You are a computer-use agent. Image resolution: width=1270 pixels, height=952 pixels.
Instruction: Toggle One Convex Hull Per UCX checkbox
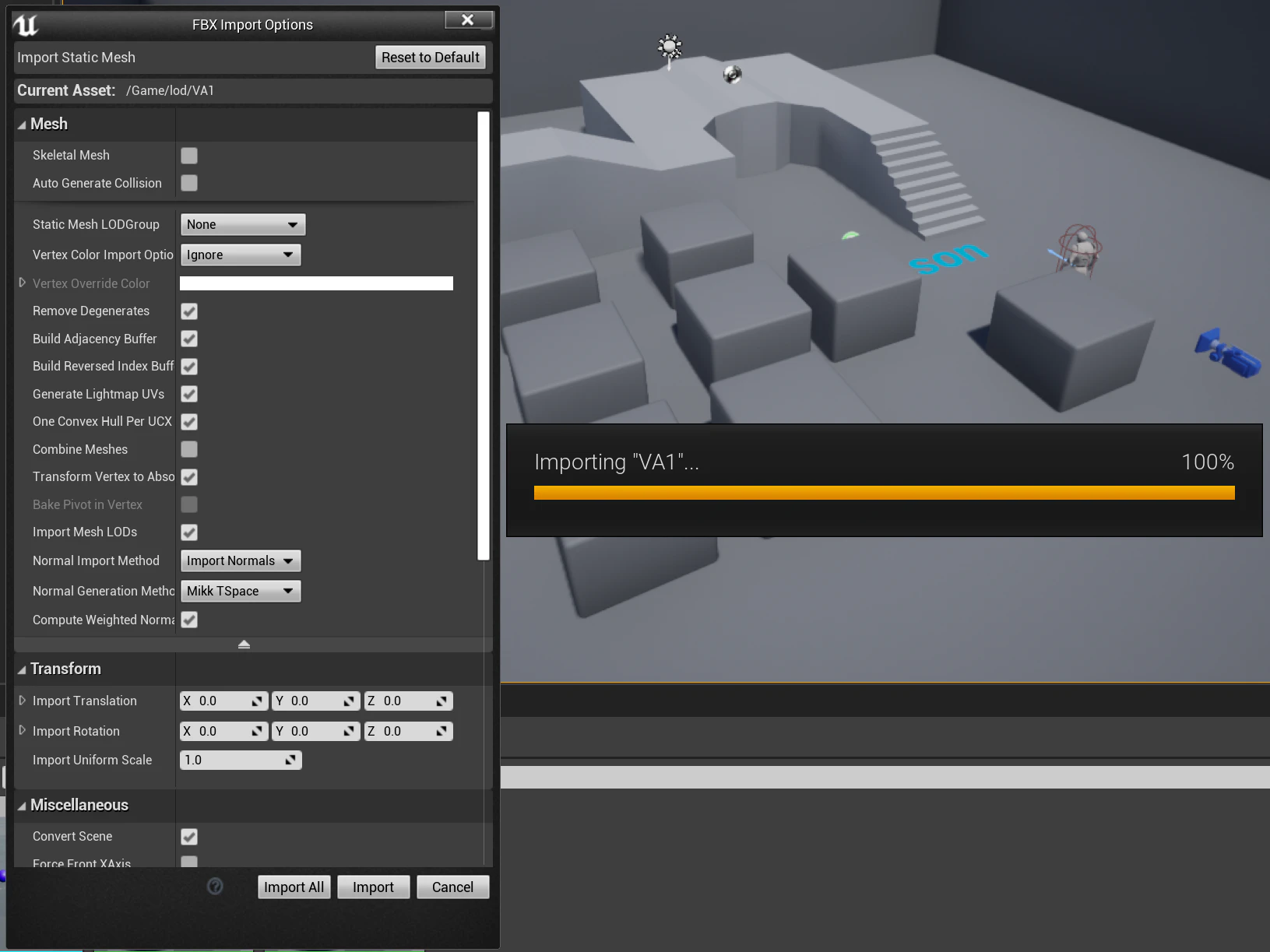[x=189, y=422]
